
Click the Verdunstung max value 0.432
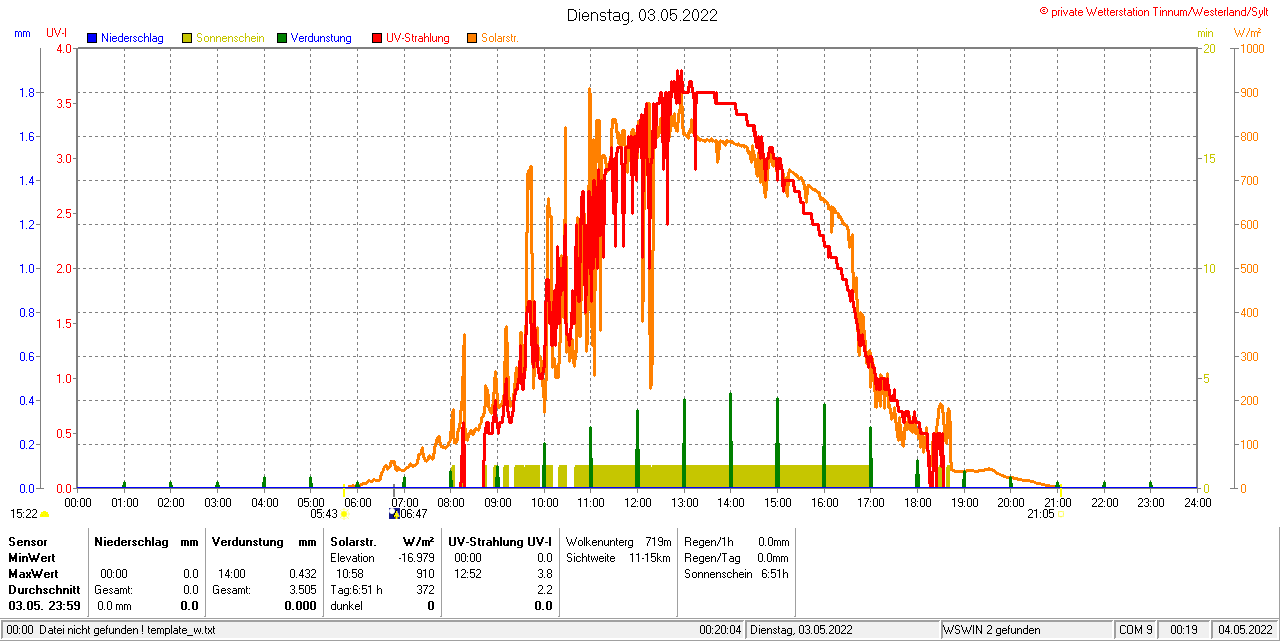click(302, 574)
